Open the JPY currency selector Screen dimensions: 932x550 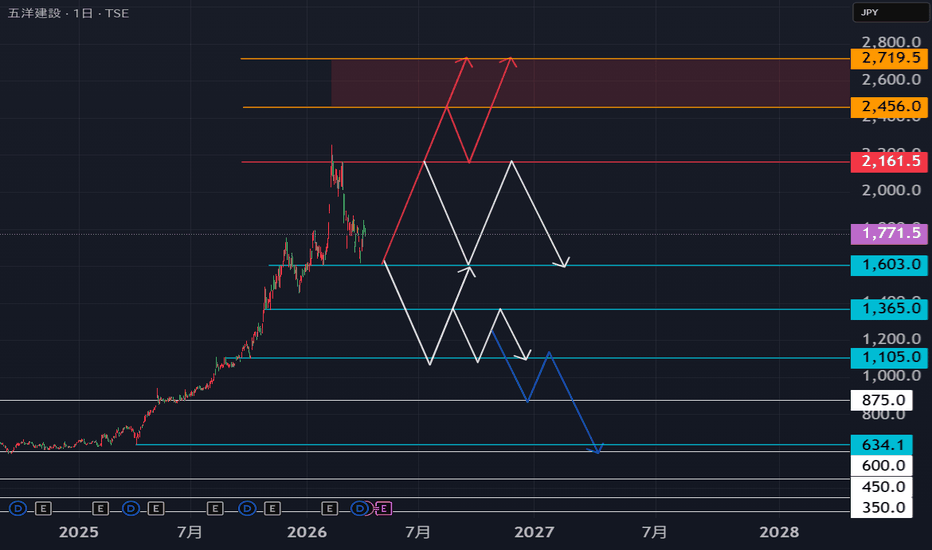pos(890,12)
